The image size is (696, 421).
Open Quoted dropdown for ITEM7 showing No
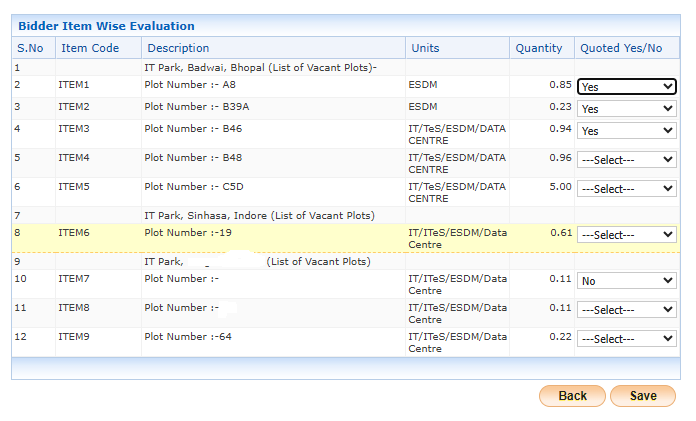626,281
